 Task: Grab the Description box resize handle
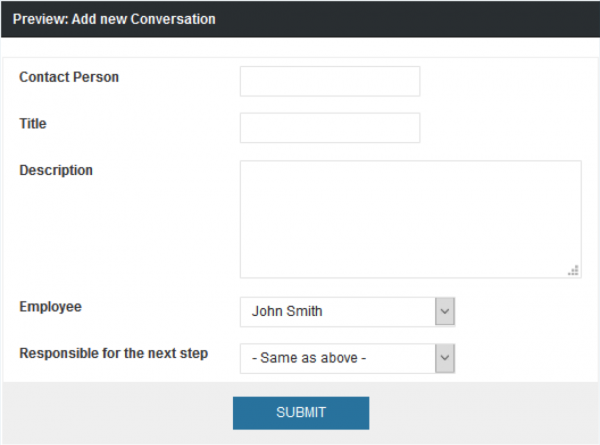pyautogui.click(x=573, y=270)
